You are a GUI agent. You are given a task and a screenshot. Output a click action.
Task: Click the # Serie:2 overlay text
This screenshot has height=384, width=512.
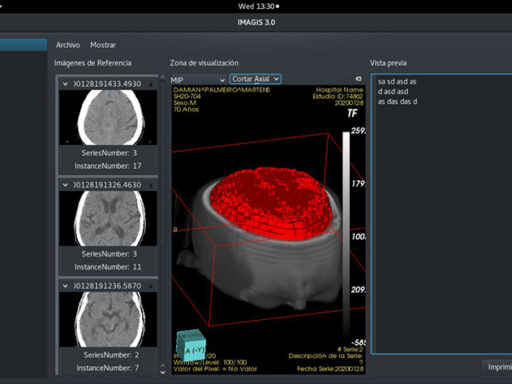tap(350, 349)
